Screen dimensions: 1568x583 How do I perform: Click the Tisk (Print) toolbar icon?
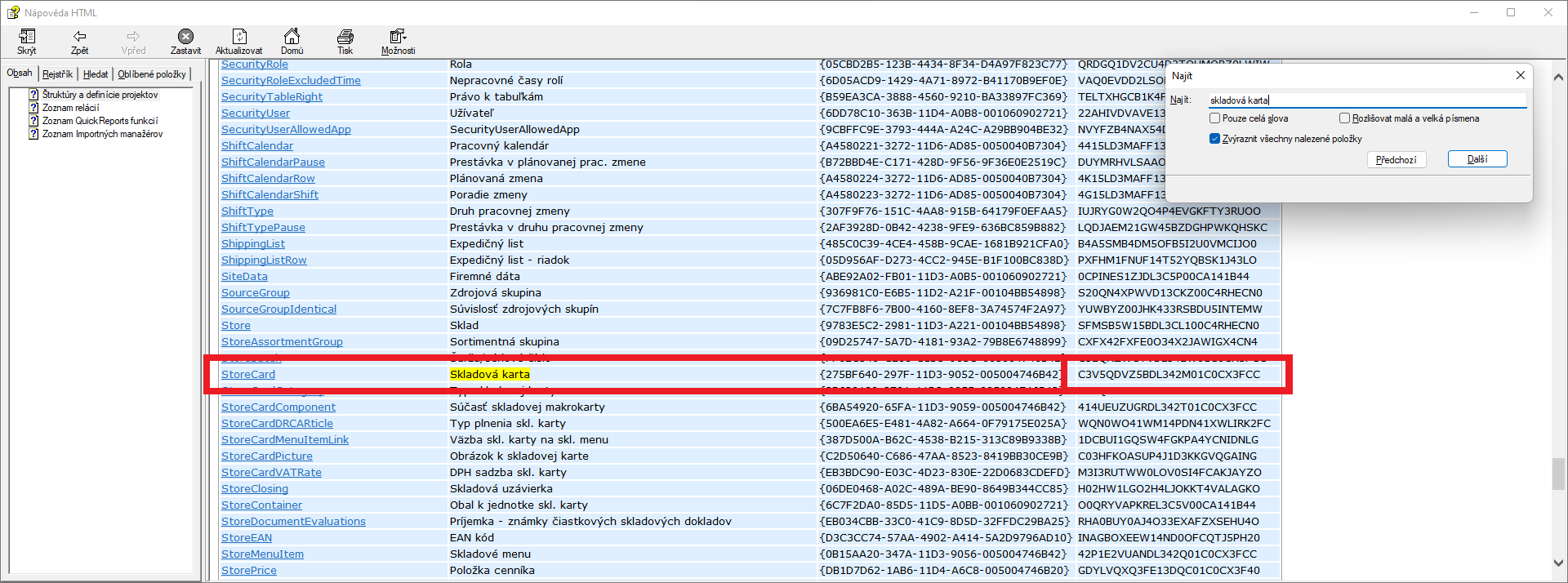click(345, 37)
